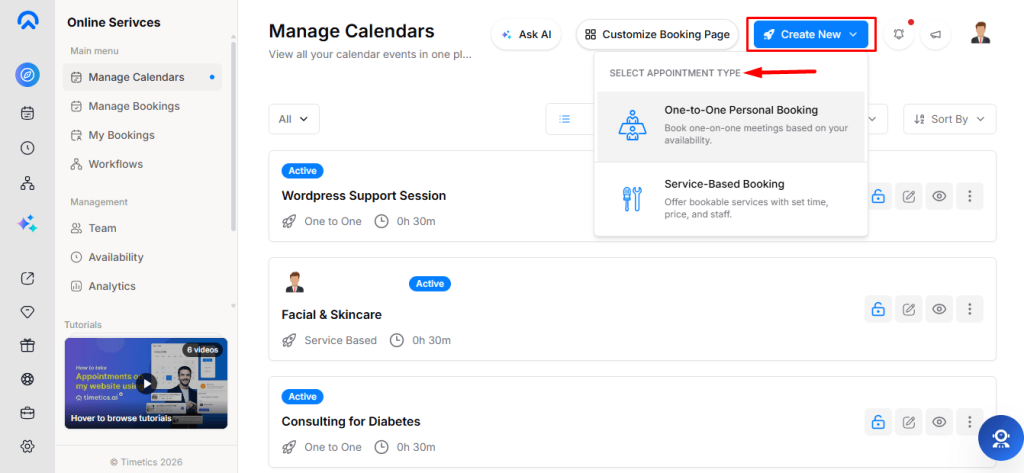1024x473 pixels.
Task: Play the tutorials video thumbnail
Action: point(146,383)
